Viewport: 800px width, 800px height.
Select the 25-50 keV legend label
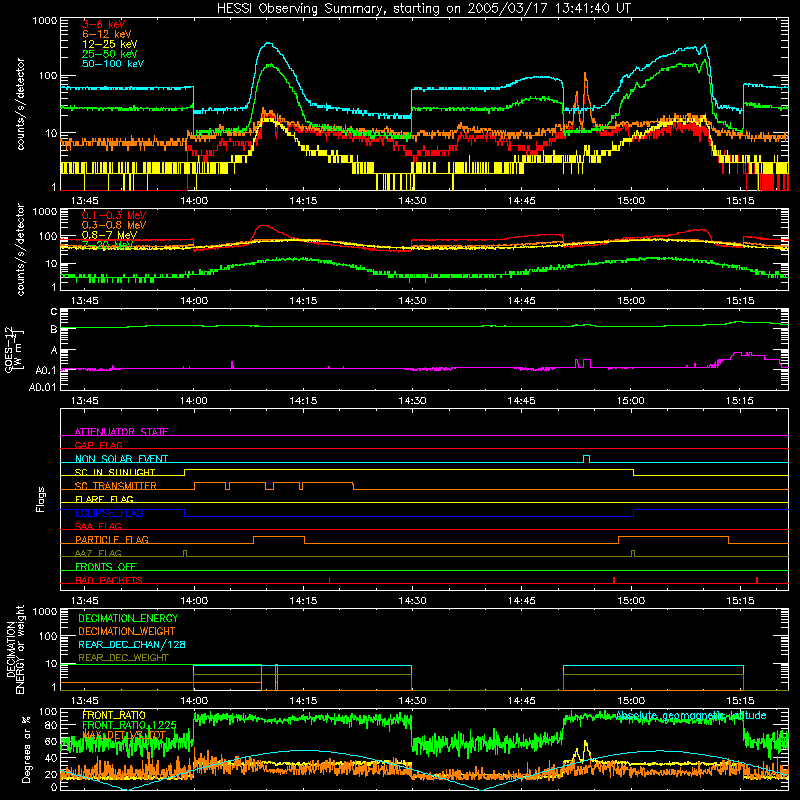[110, 54]
